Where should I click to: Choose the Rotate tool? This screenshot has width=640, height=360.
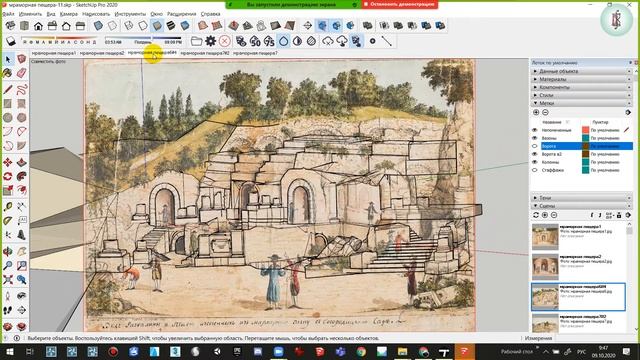point(8,176)
